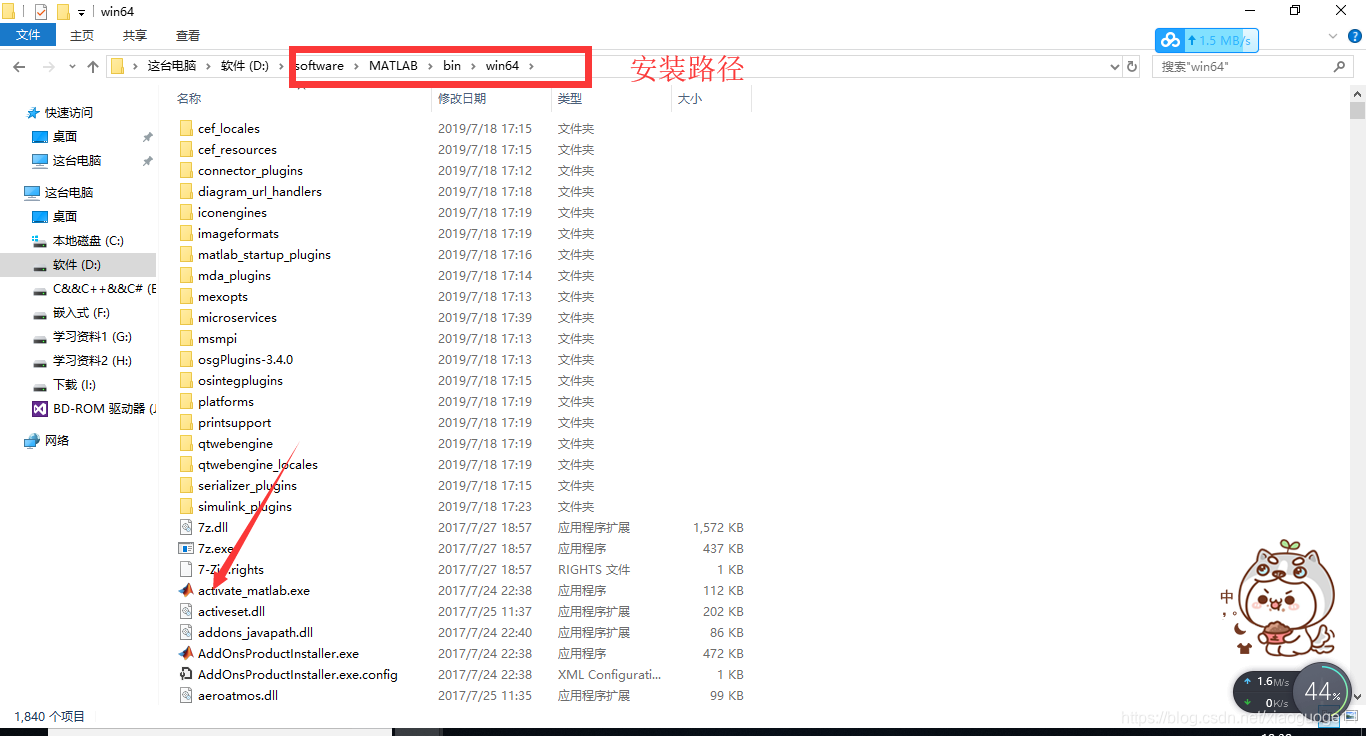Click the search win64 input box

[1252, 66]
